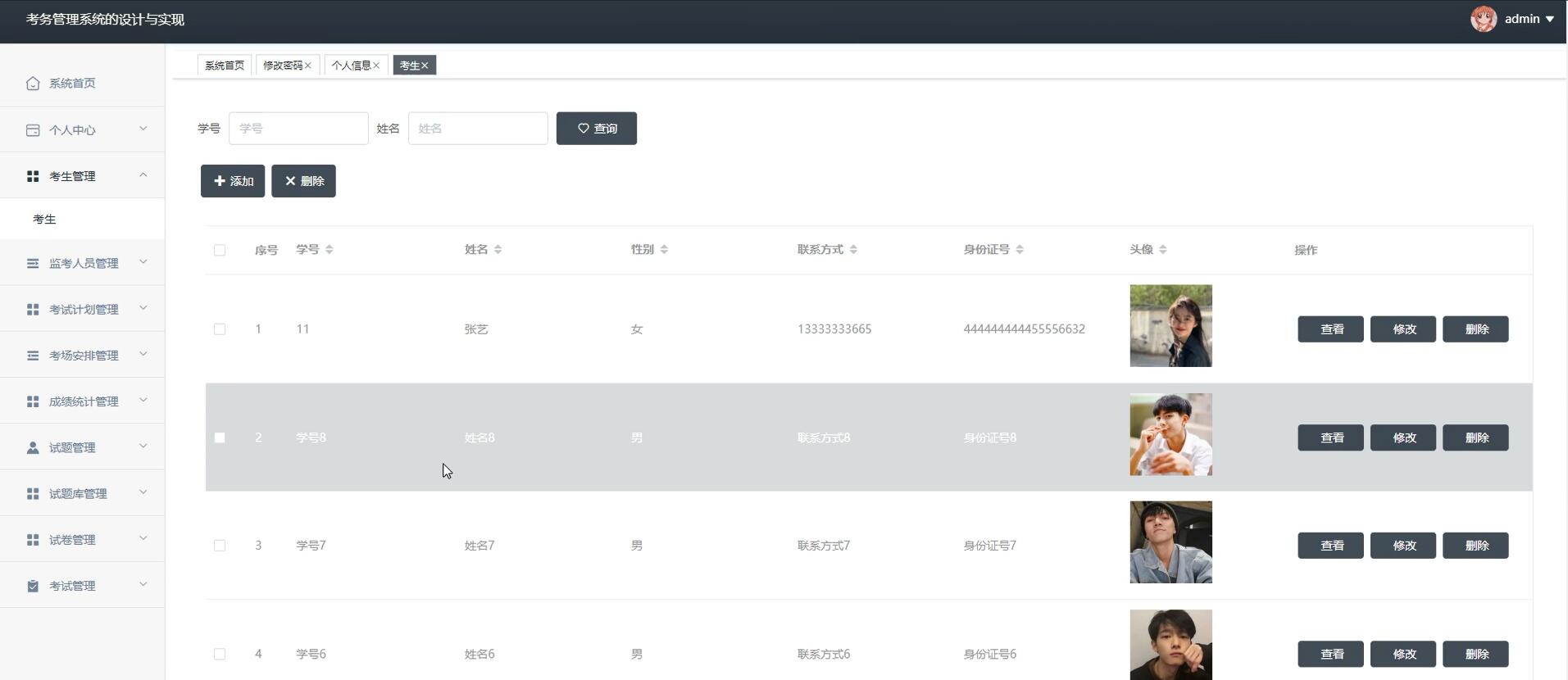Sort table by 身份证号 column arrows

pyautogui.click(x=1020, y=250)
